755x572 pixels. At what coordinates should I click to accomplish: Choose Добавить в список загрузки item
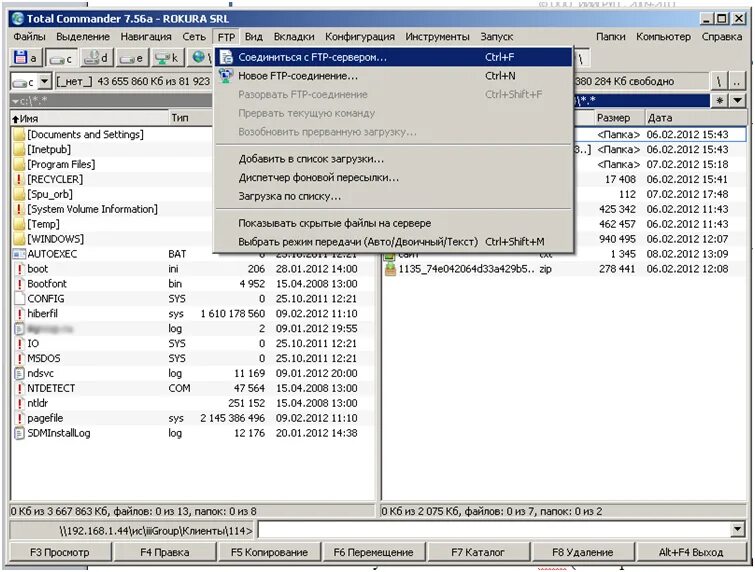pyautogui.click(x=393, y=159)
